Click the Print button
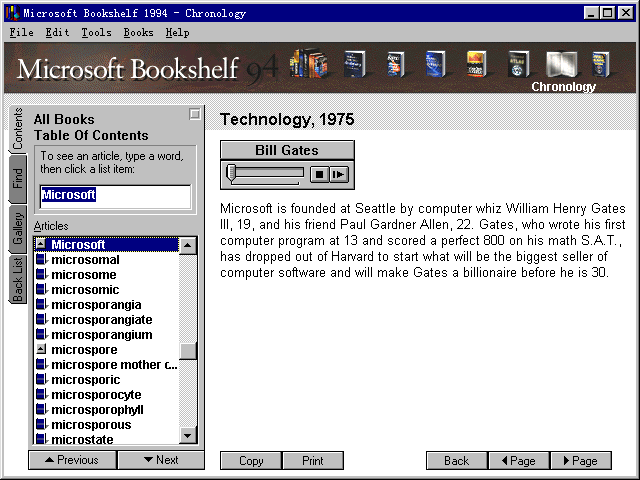 313,460
